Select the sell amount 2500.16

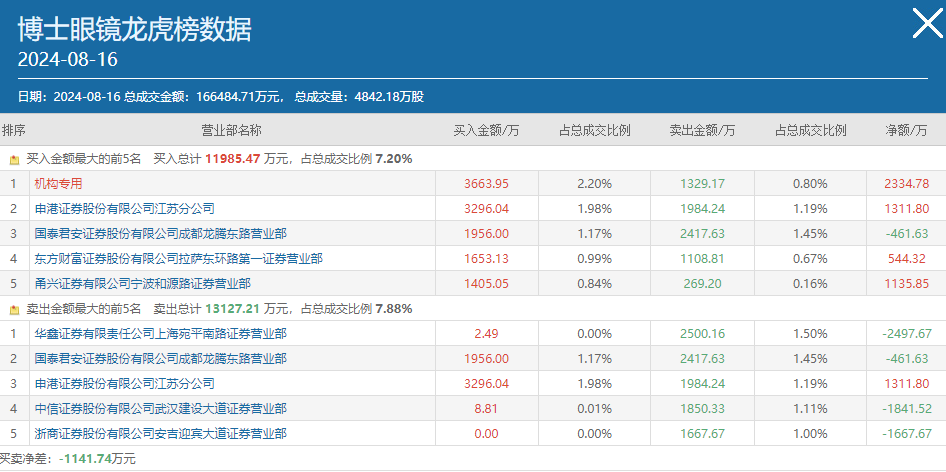pos(702,334)
